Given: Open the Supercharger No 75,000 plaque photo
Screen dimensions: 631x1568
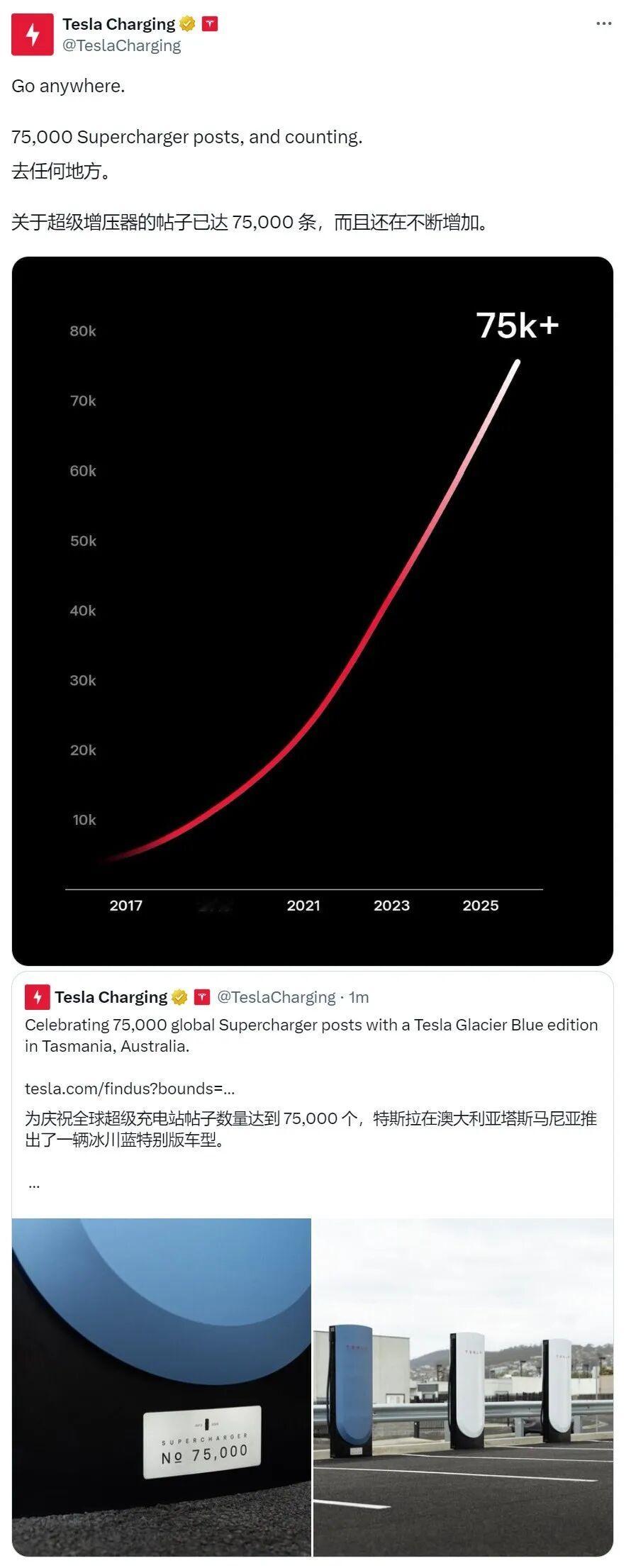Looking at the screenshot, I should coord(162,1390).
